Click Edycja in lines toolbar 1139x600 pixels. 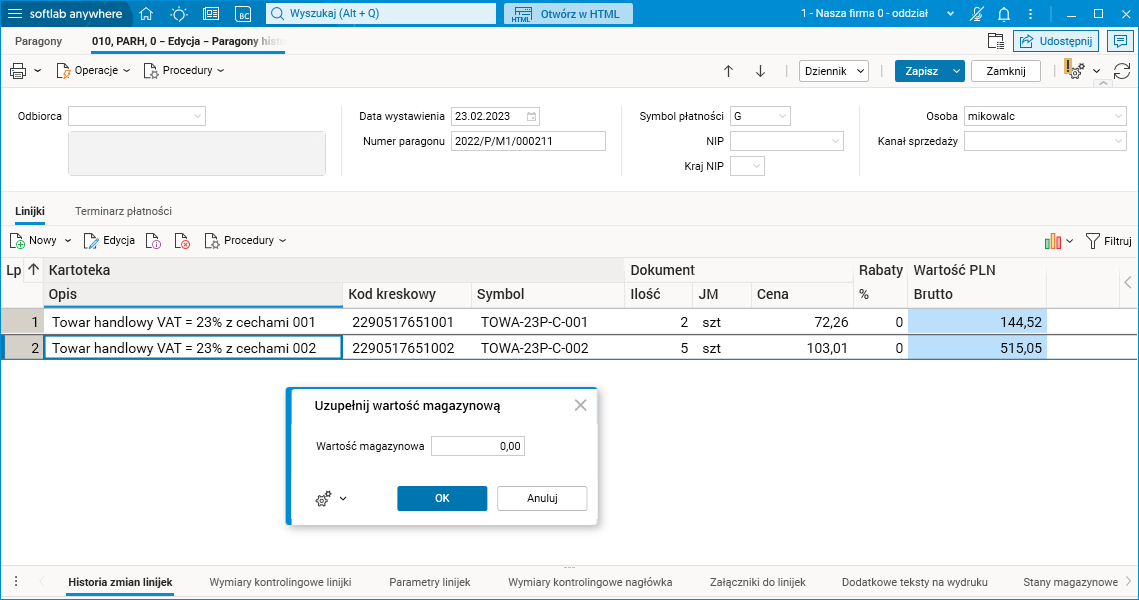(110, 240)
